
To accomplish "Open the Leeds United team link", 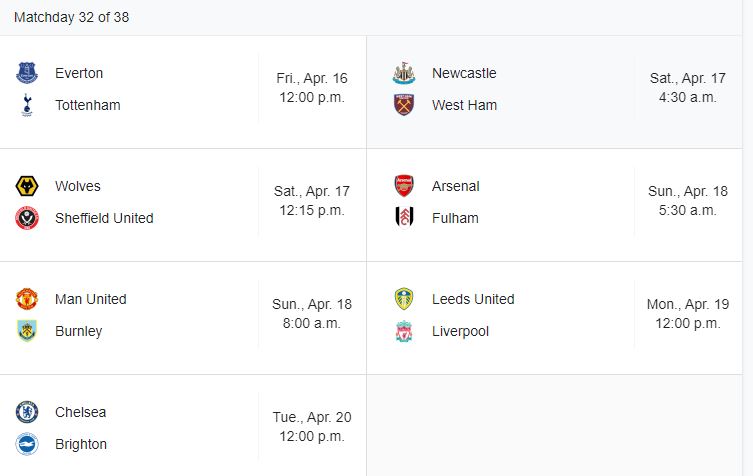I will 473,299.
